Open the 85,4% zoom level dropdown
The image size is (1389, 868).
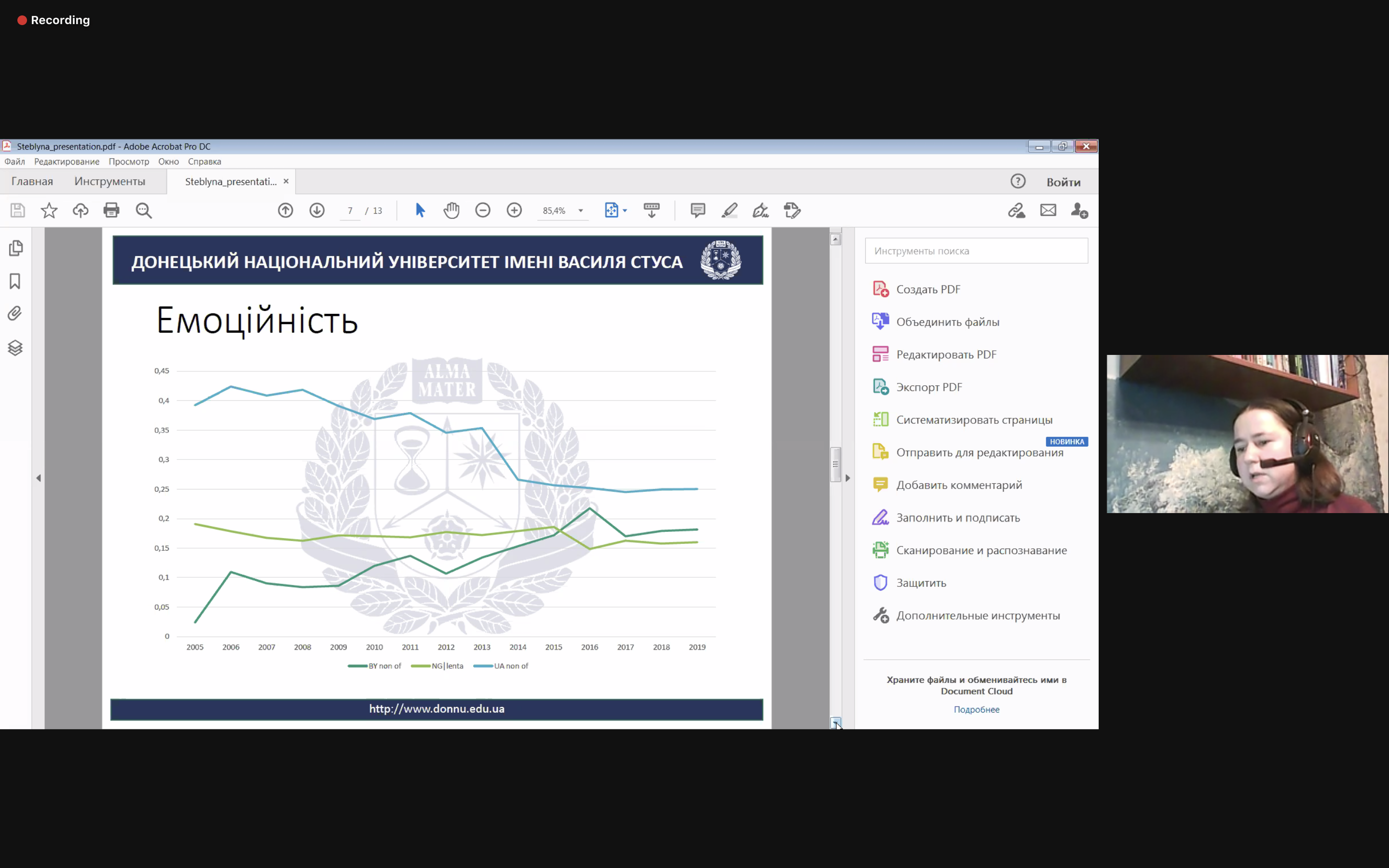(581, 211)
